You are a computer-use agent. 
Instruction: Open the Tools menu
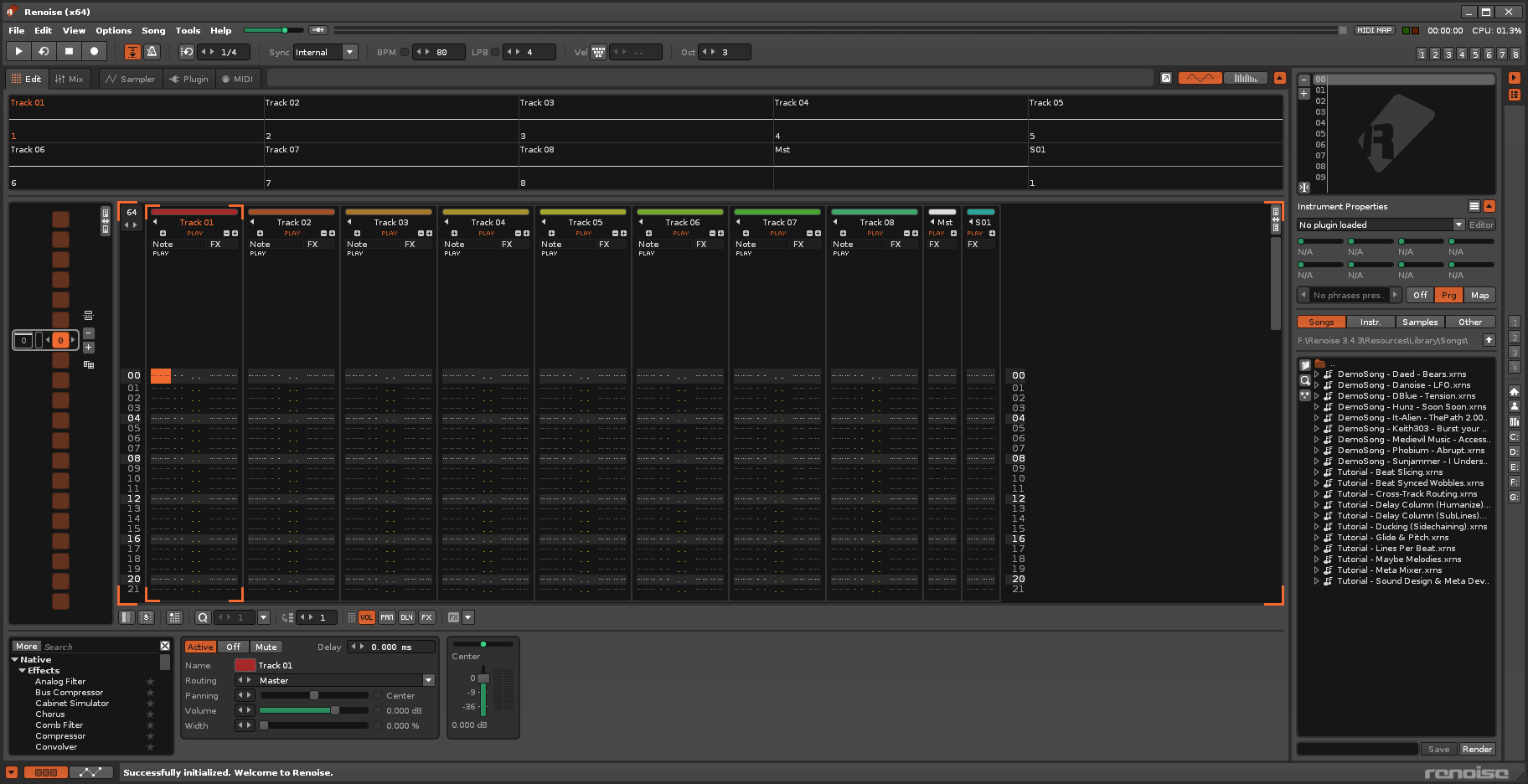[188, 30]
